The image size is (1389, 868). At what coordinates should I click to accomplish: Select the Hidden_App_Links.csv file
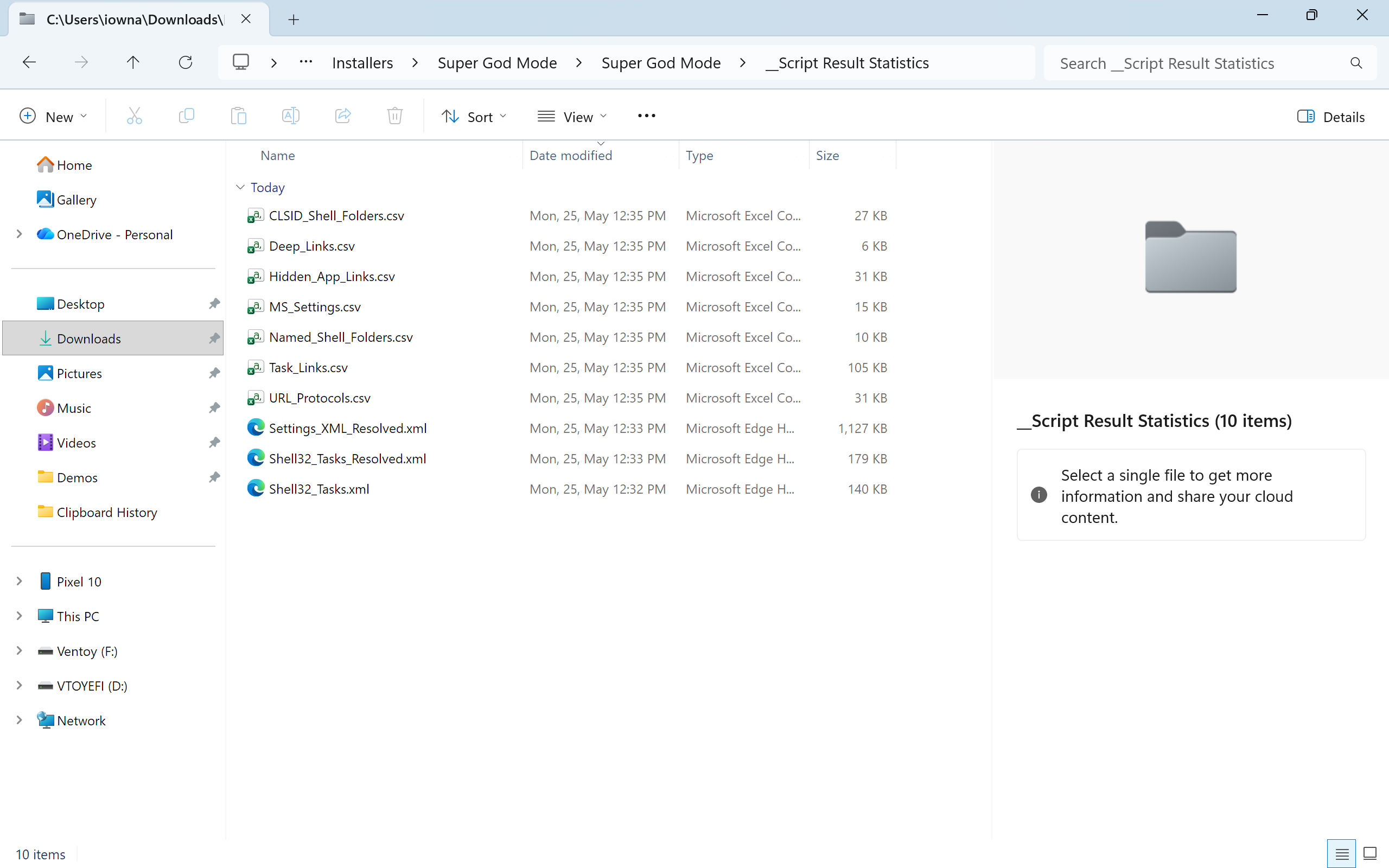(x=332, y=277)
